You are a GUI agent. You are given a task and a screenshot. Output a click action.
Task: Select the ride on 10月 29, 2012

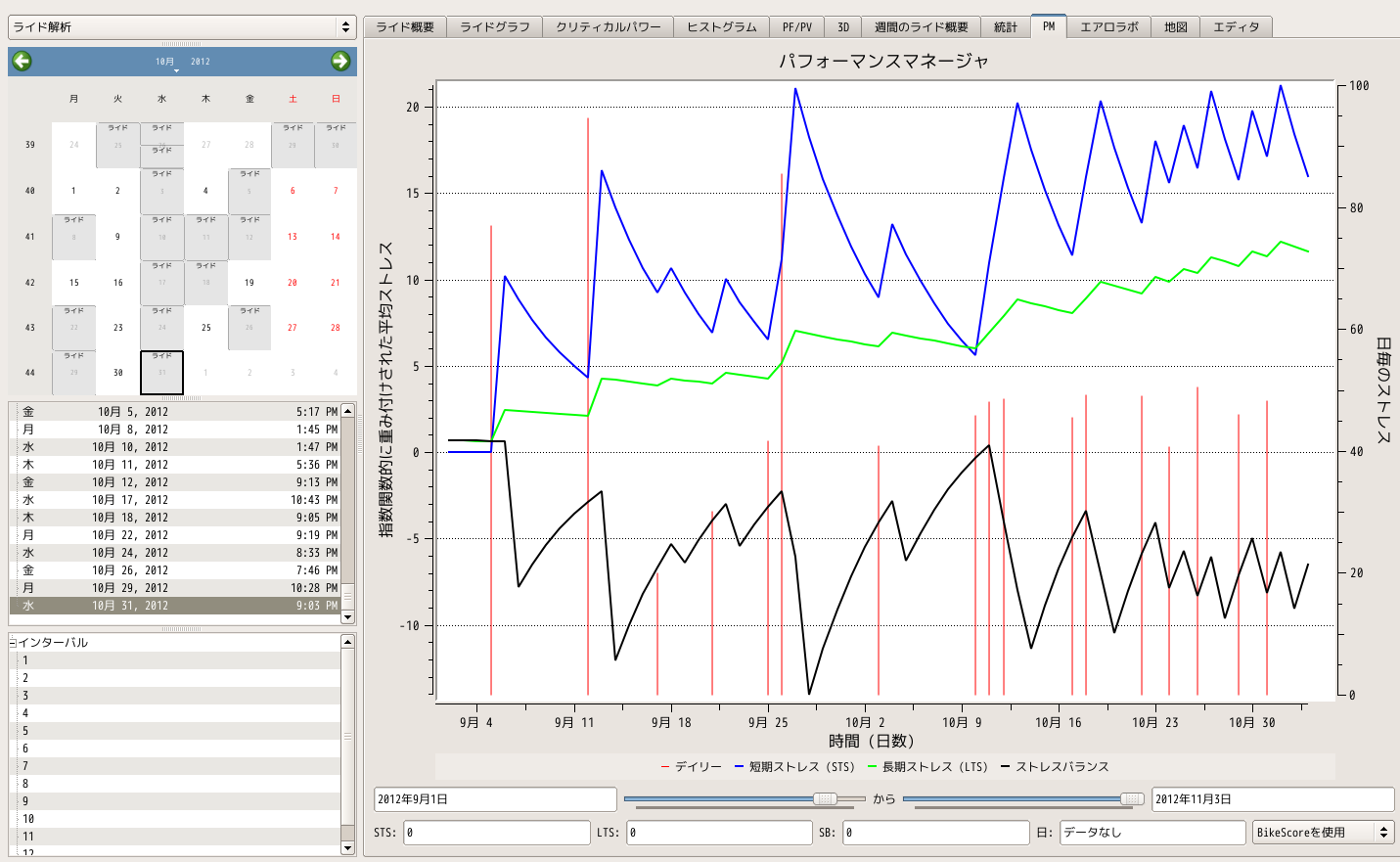[175, 588]
